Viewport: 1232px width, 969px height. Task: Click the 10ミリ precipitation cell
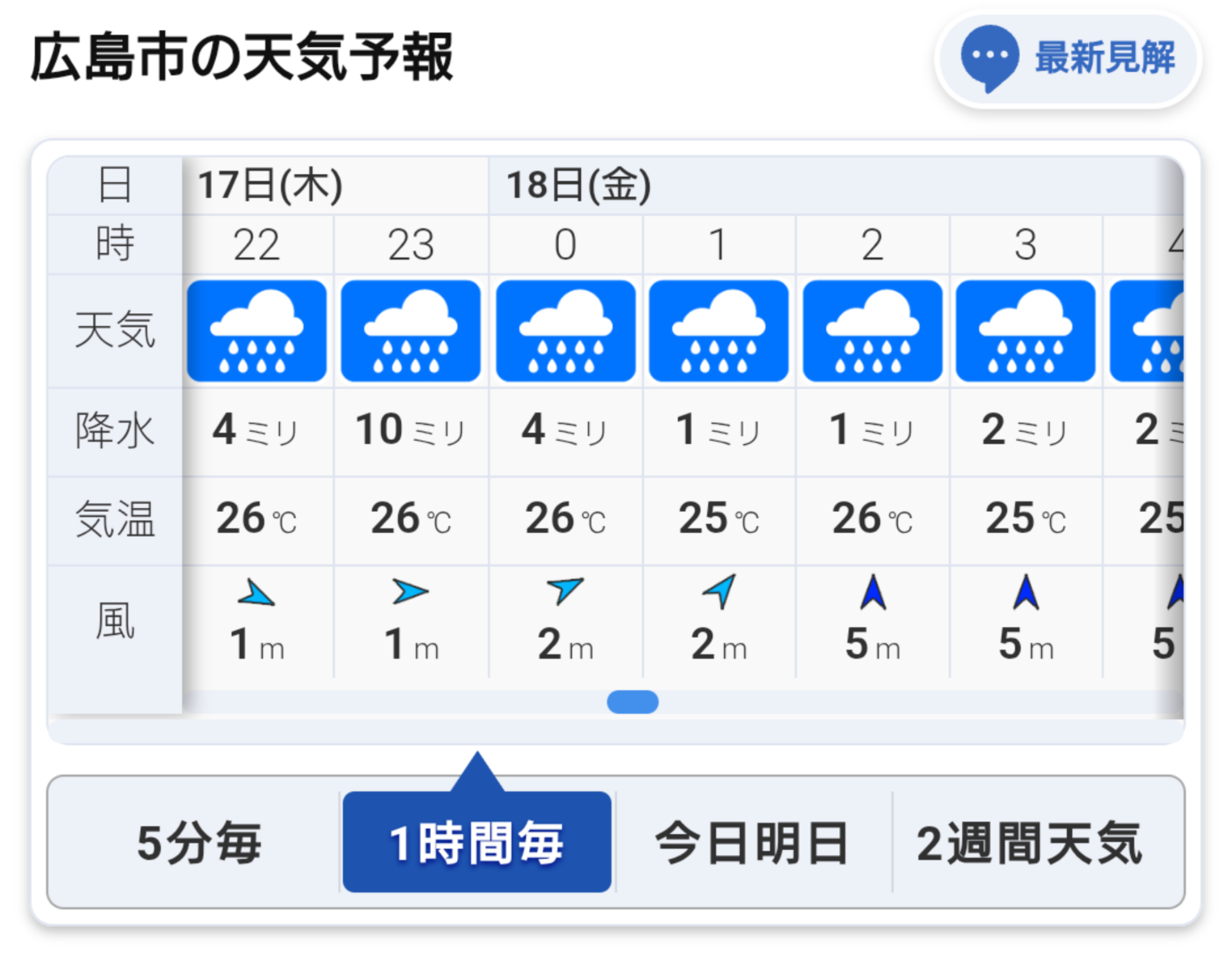pos(411,430)
